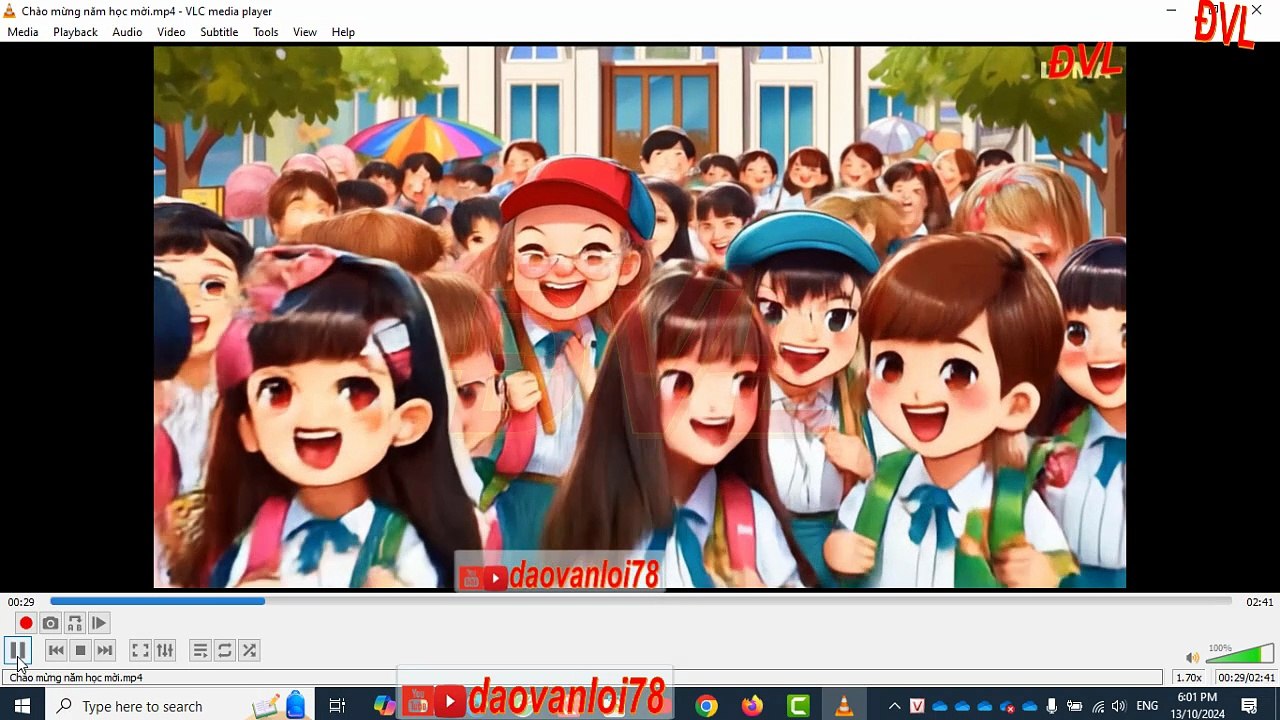Open Firefox from the taskbar

(752, 706)
